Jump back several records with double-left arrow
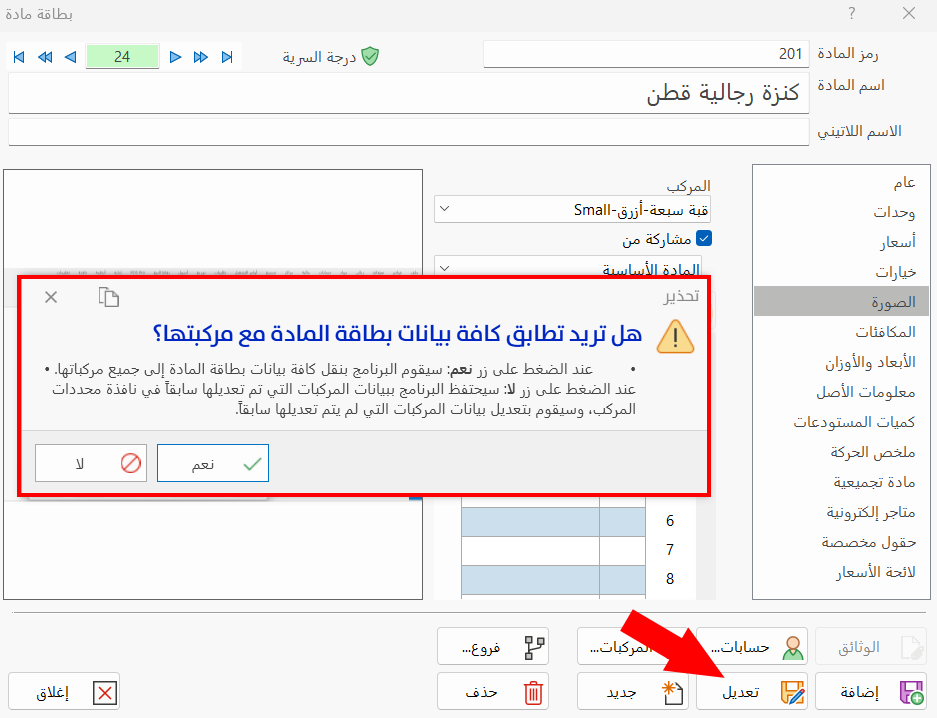Image resolution: width=937 pixels, height=718 pixels. [45, 57]
